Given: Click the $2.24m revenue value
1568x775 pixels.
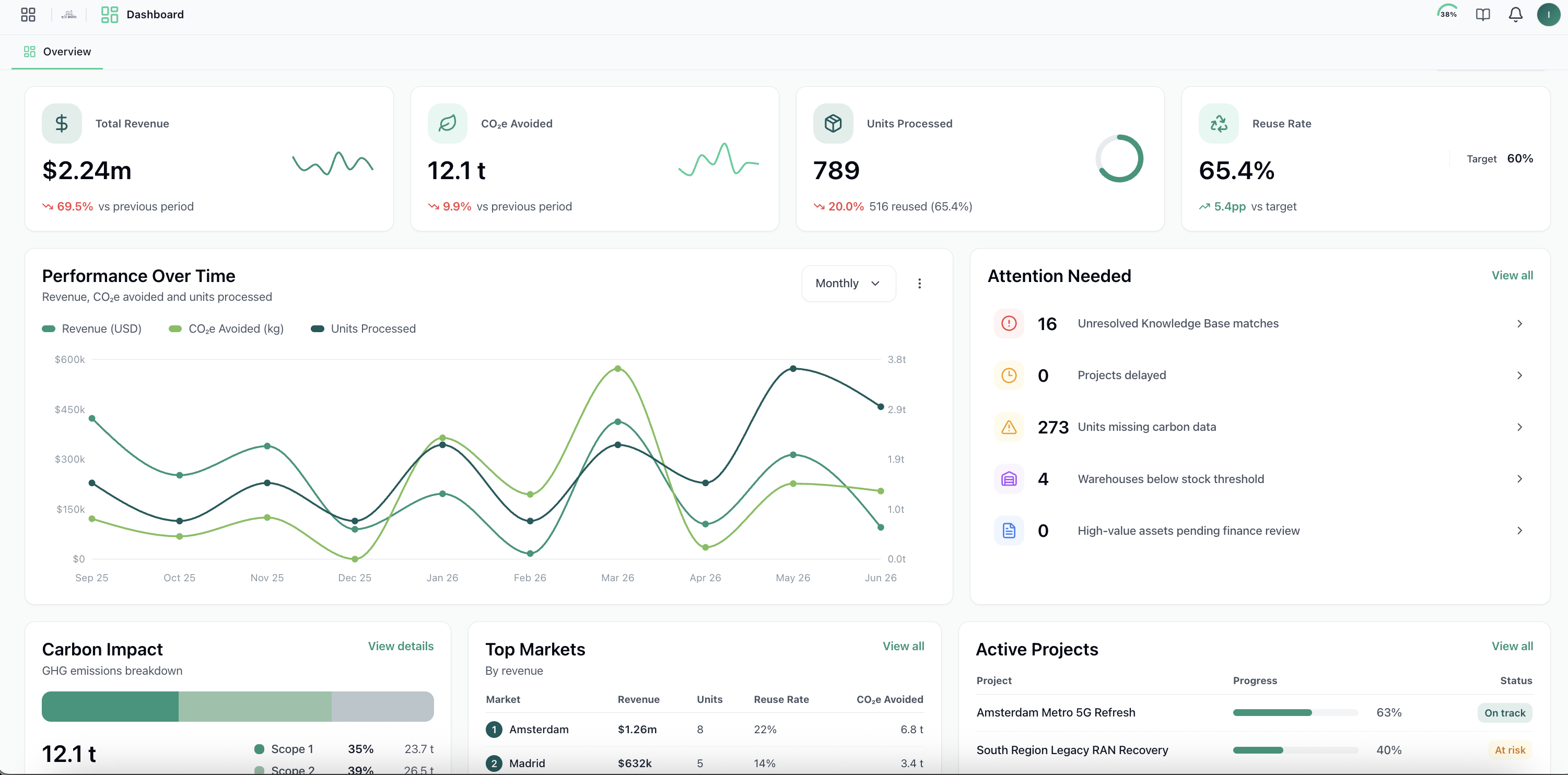Looking at the screenshot, I should click(86, 170).
